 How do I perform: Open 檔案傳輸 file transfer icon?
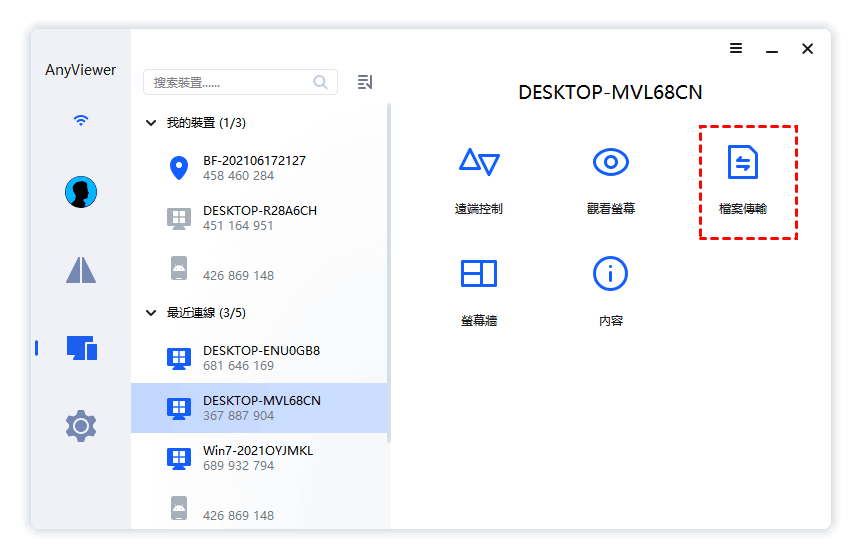point(742,162)
